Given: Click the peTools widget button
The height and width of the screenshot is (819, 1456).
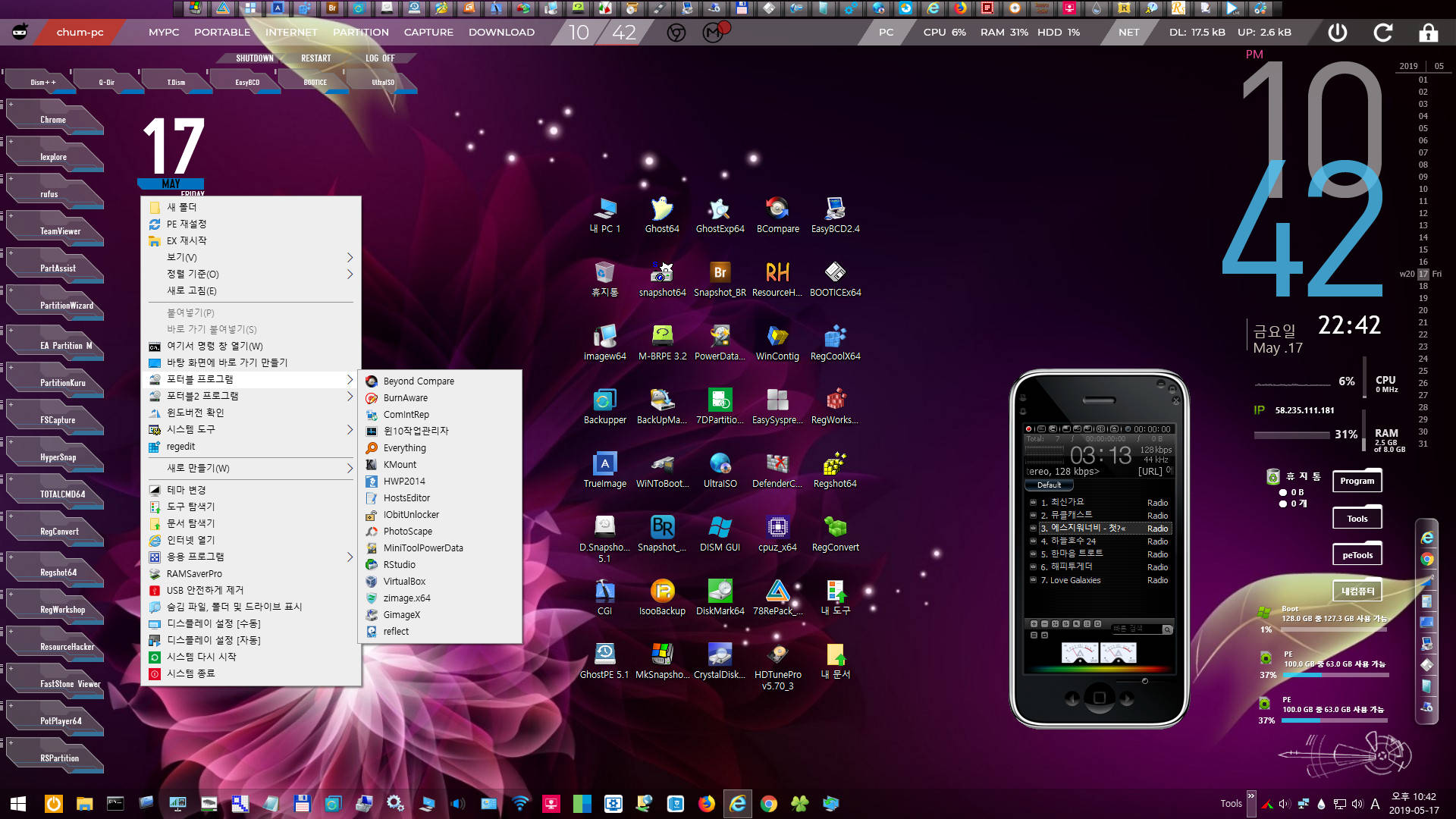Looking at the screenshot, I should pyautogui.click(x=1357, y=555).
